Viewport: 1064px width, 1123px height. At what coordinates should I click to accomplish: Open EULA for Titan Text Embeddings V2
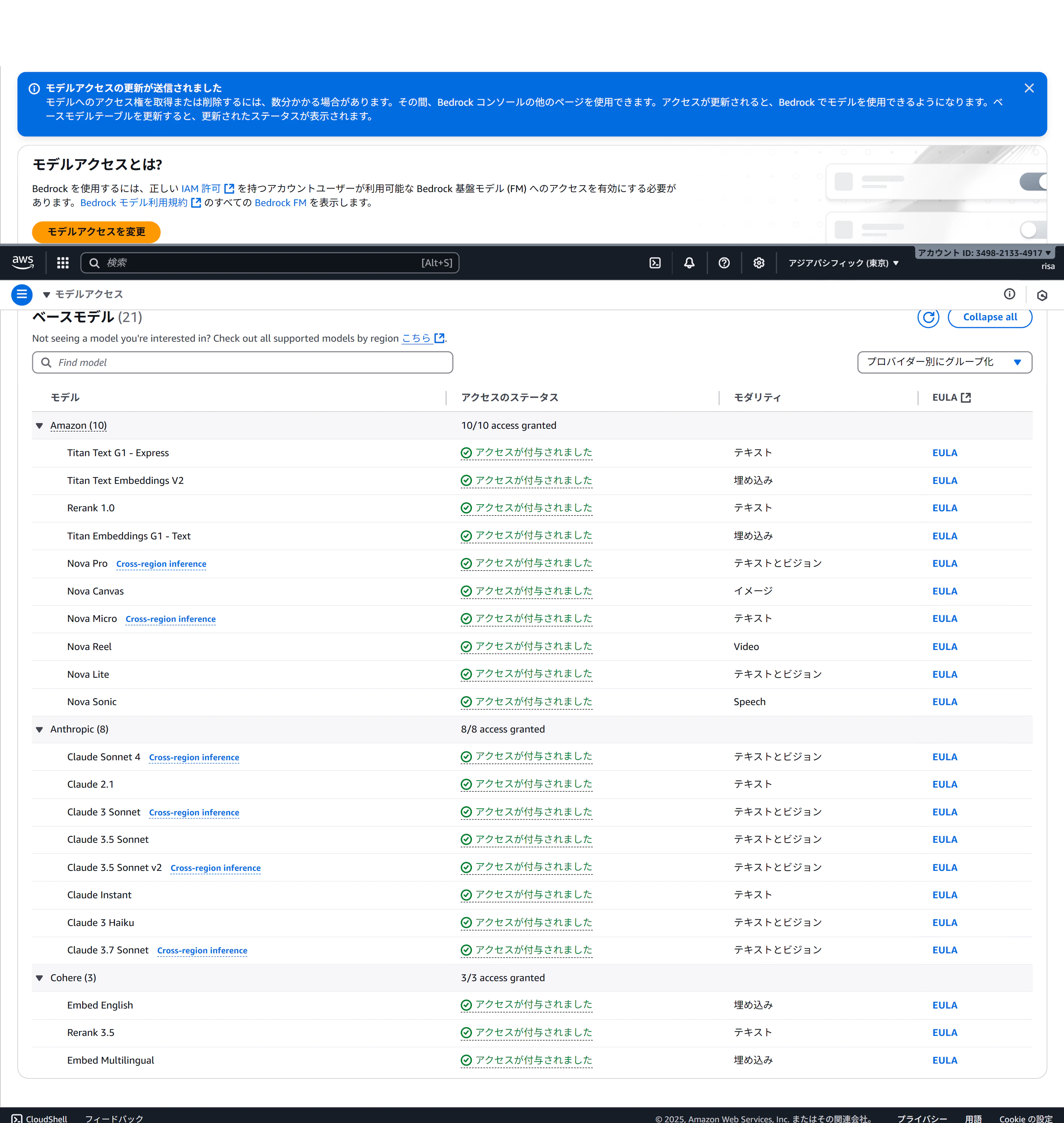click(x=944, y=480)
